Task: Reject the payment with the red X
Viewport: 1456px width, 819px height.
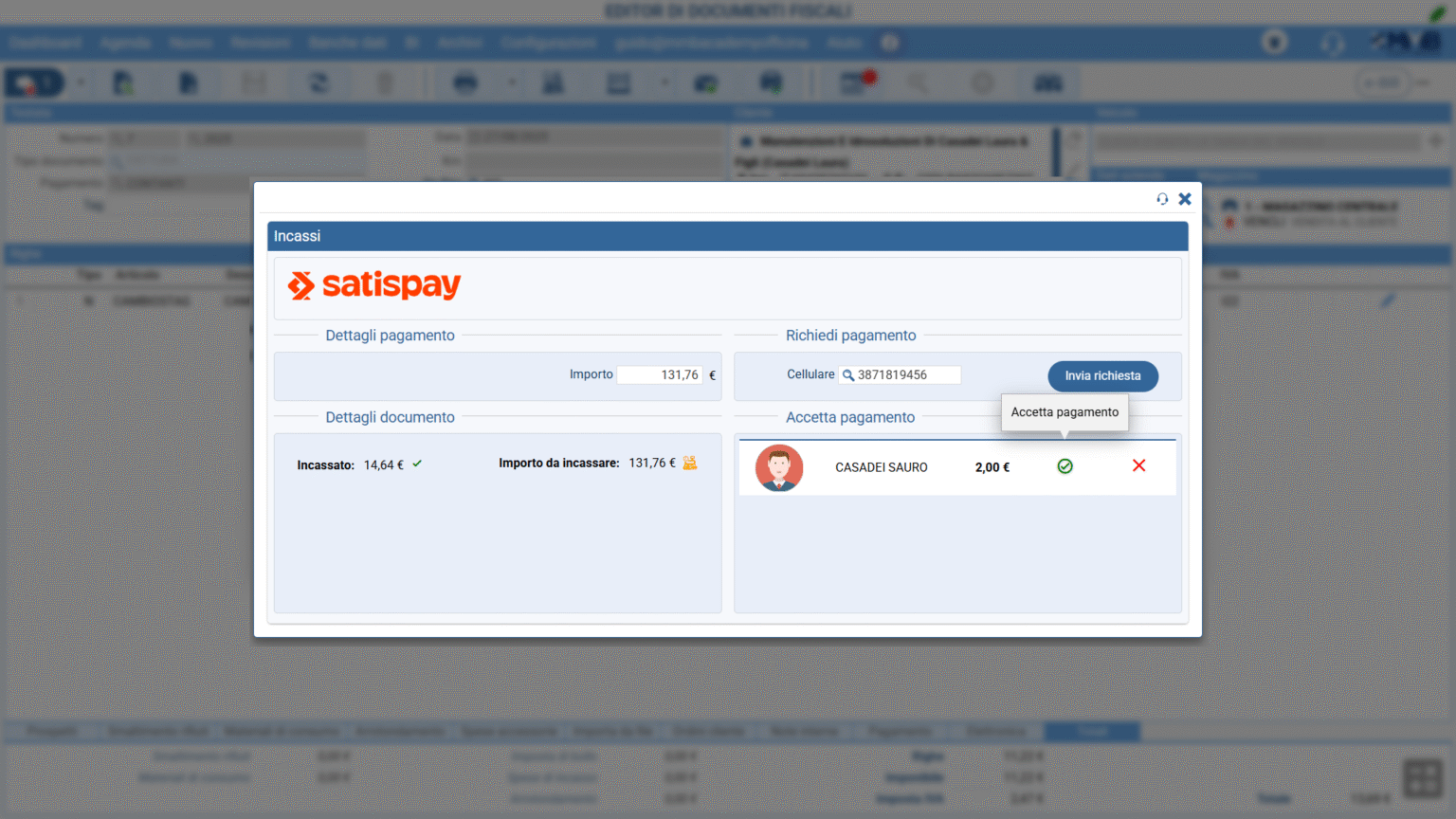Action: [1138, 465]
